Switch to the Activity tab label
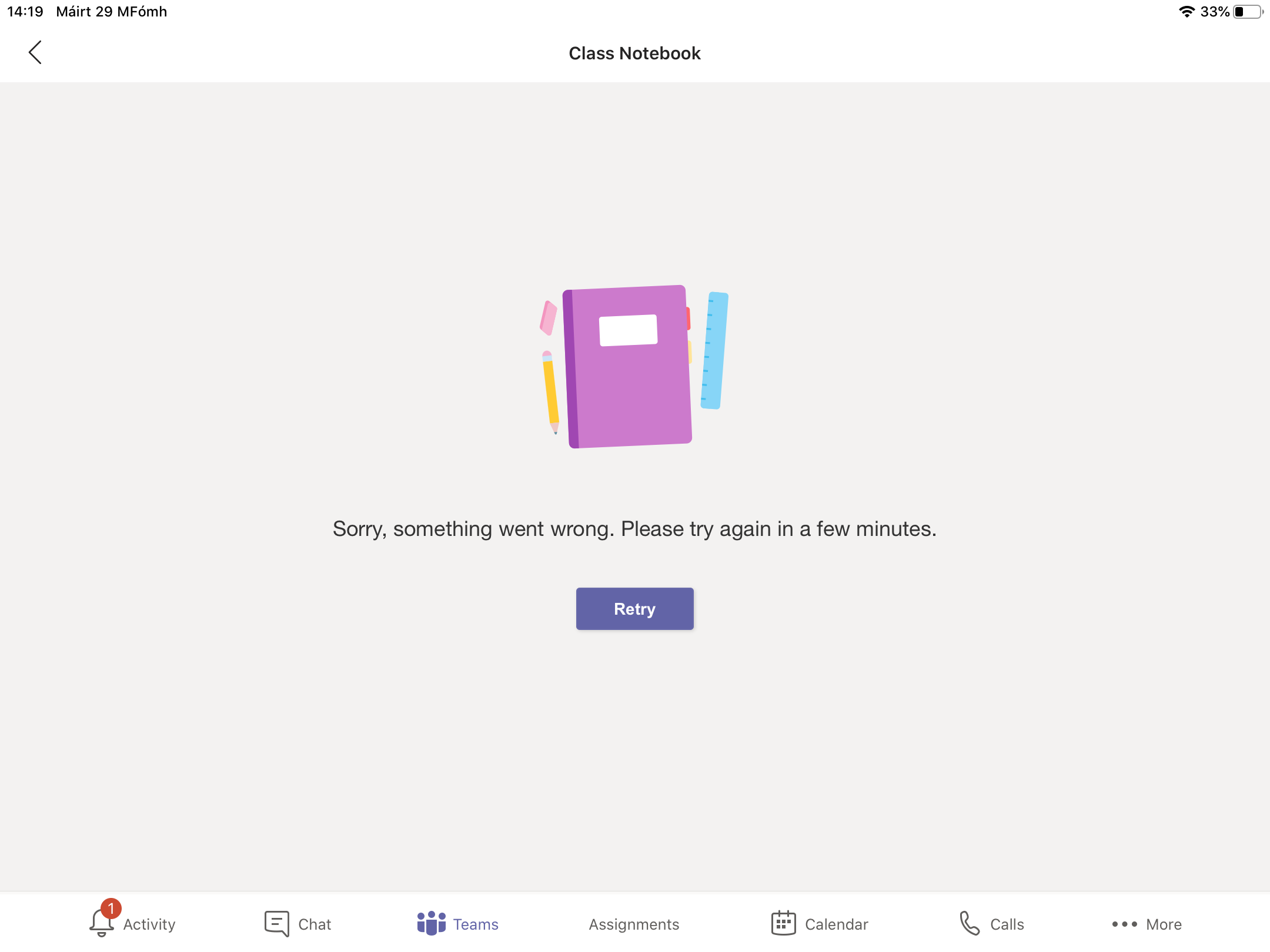The width and height of the screenshot is (1270, 952). coord(149,924)
